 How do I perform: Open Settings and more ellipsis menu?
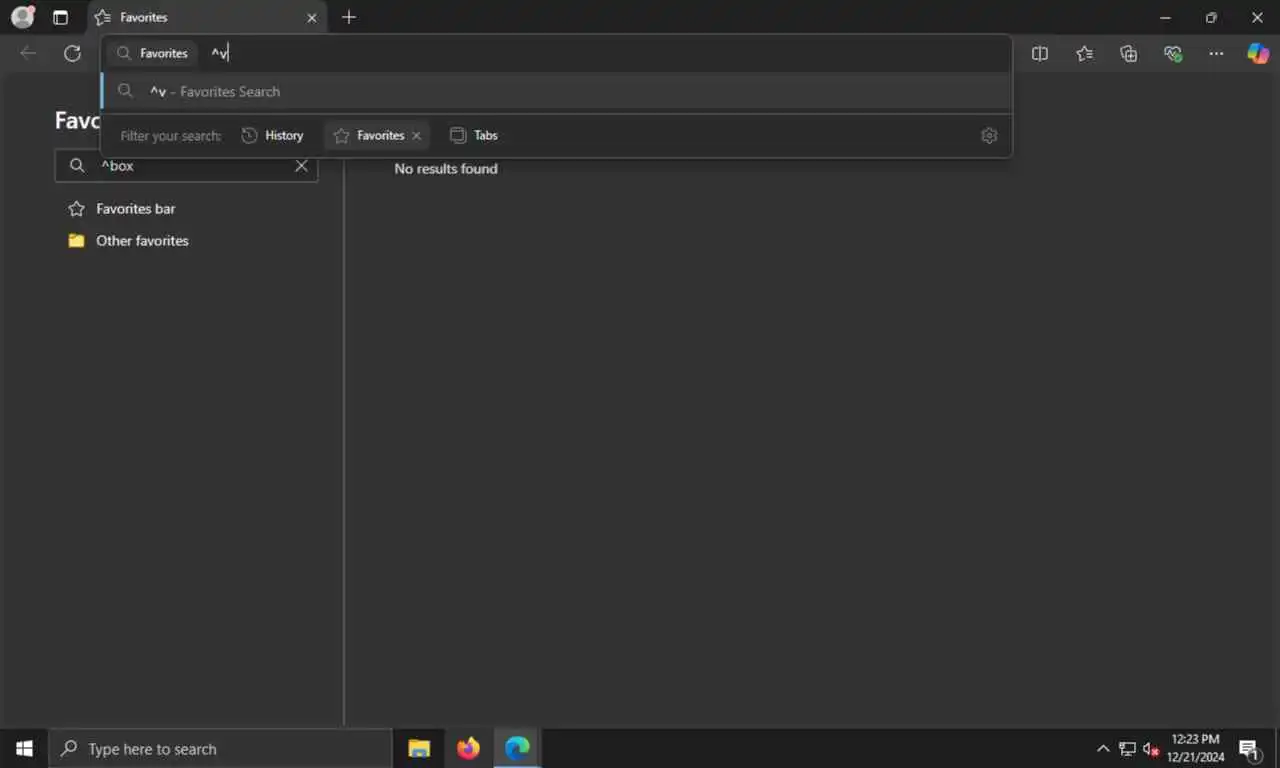[x=1216, y=53]
